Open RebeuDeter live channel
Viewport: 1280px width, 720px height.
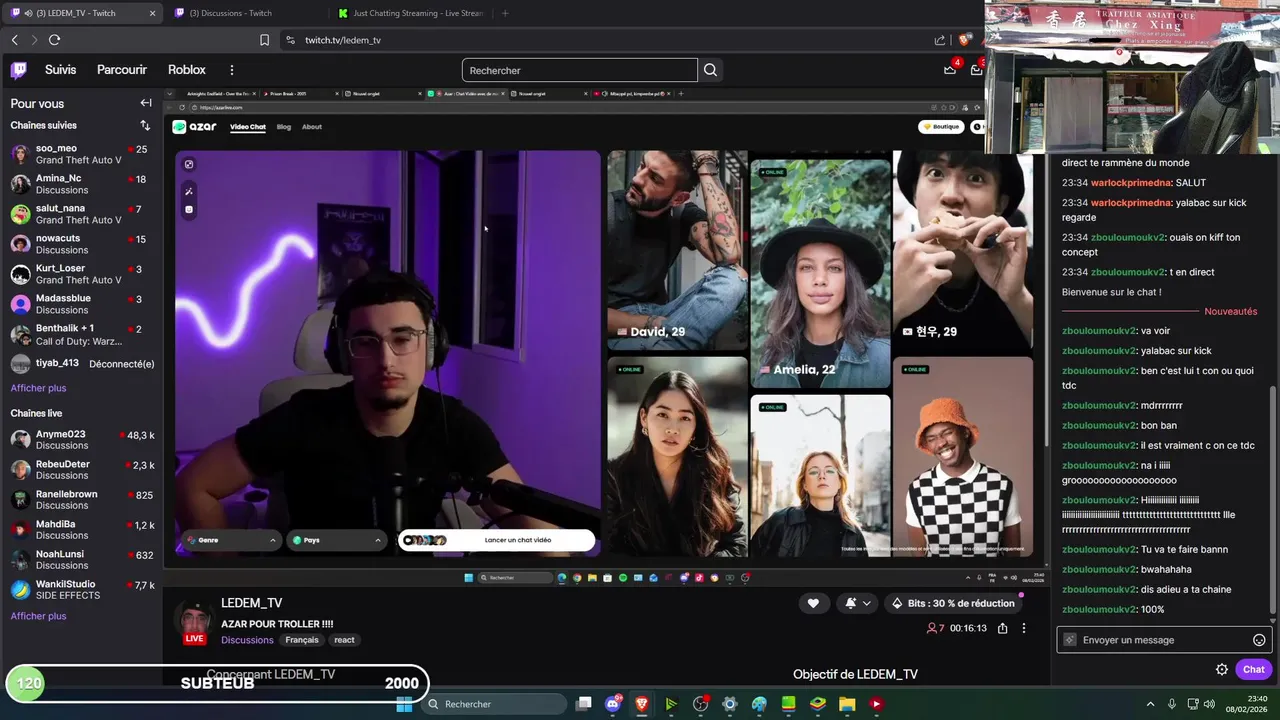[82, 470]
